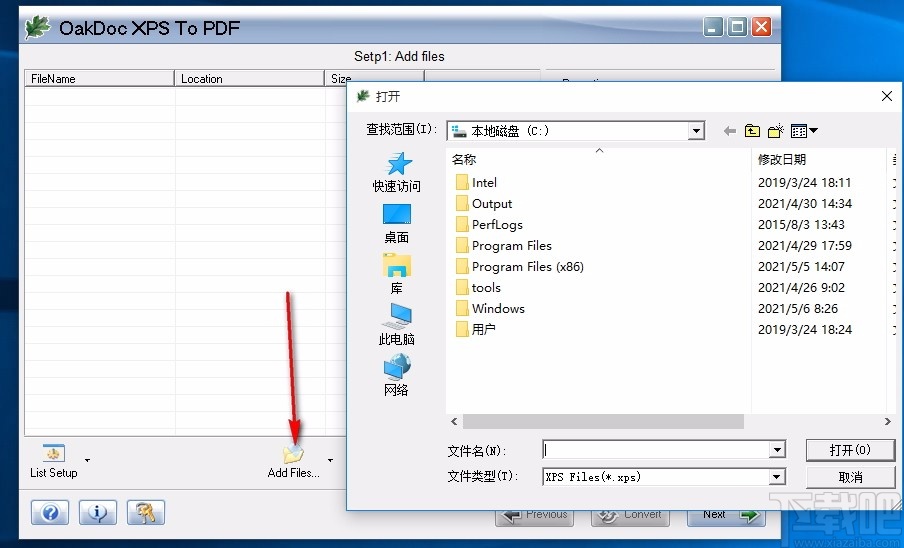
Task: Click the 打开(O) button
Action: [x=850, y=450]
